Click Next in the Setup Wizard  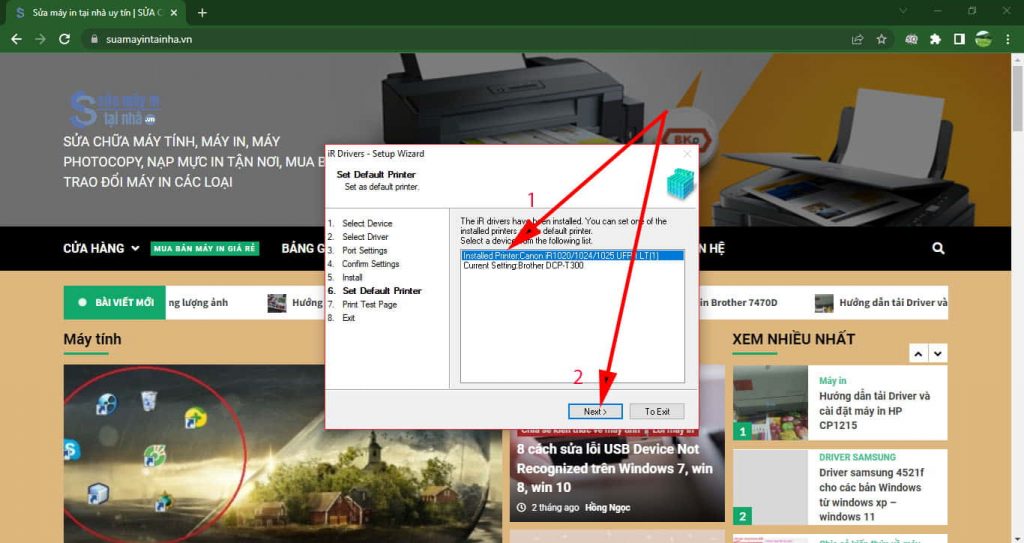coord(595,412)
